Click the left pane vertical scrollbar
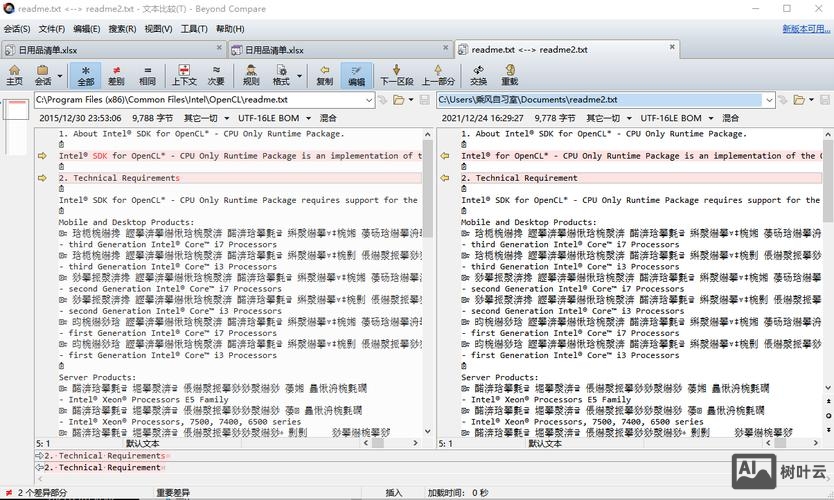Screen dimensions: 834x500 coord(428,283)
